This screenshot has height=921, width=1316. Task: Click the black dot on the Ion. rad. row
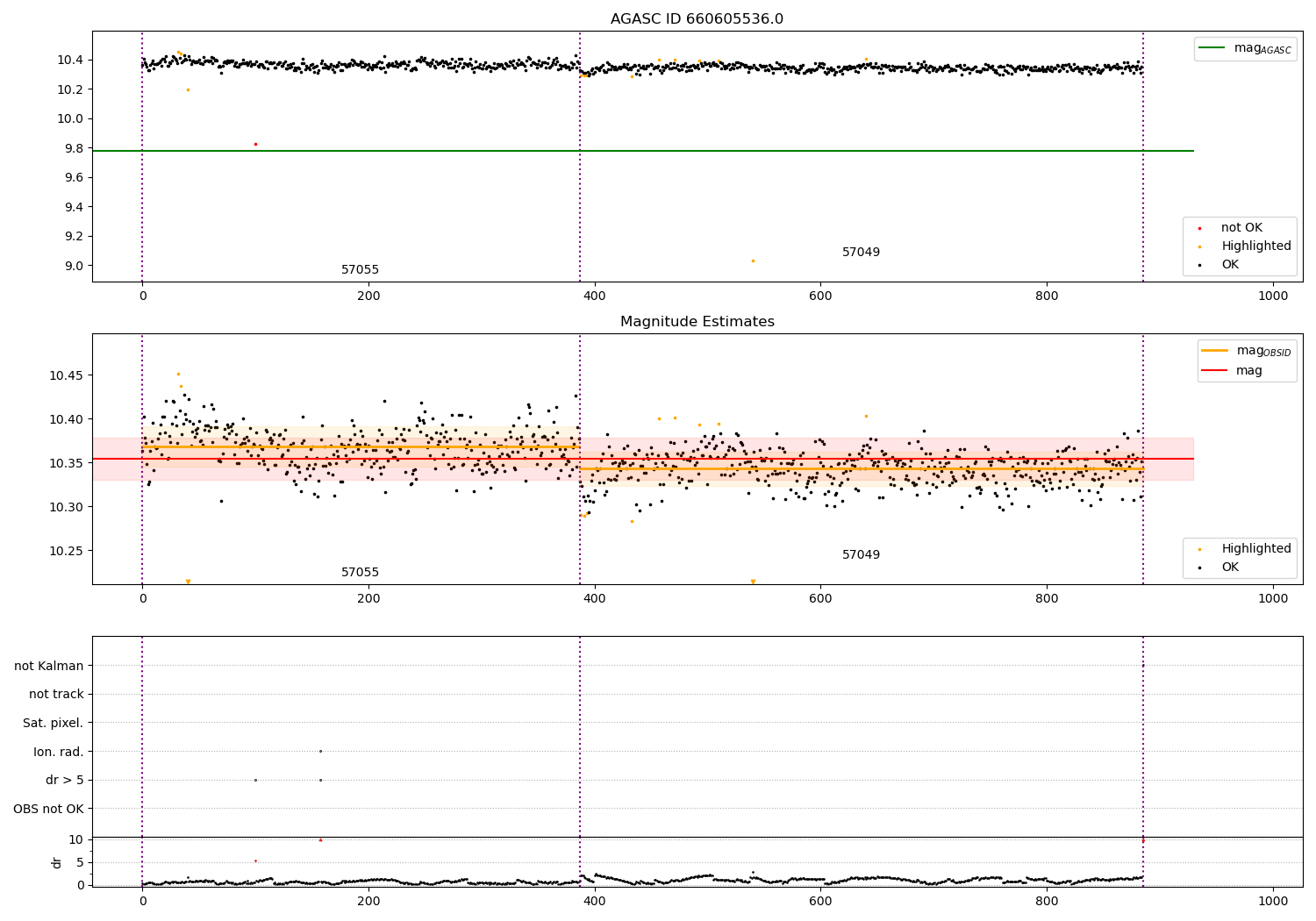[320, 752]
